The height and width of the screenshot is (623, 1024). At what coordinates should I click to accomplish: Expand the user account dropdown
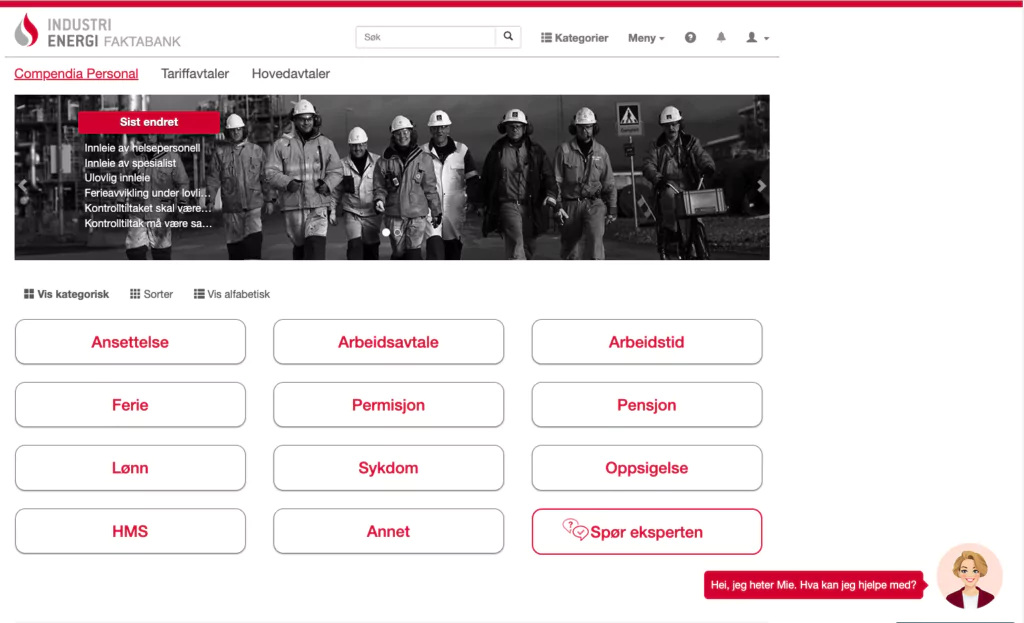[x=758, y=38]
